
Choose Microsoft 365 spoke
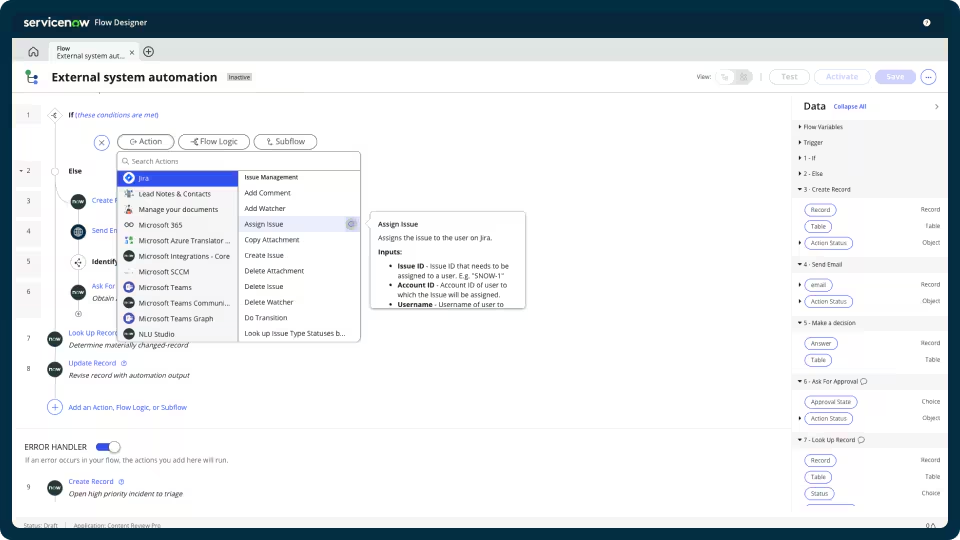[x=177, y=225]
